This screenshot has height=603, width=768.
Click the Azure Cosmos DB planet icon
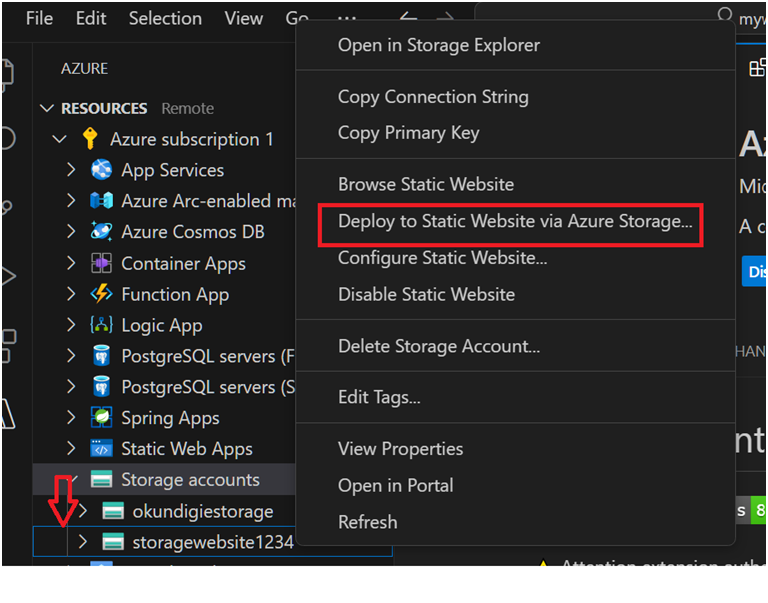coord(101,231)
